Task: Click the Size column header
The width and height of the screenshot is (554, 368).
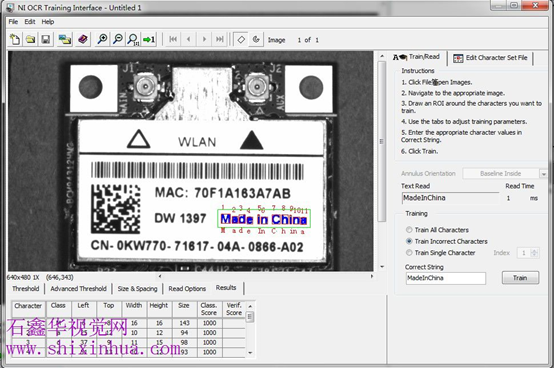Action: pos(184,309)
